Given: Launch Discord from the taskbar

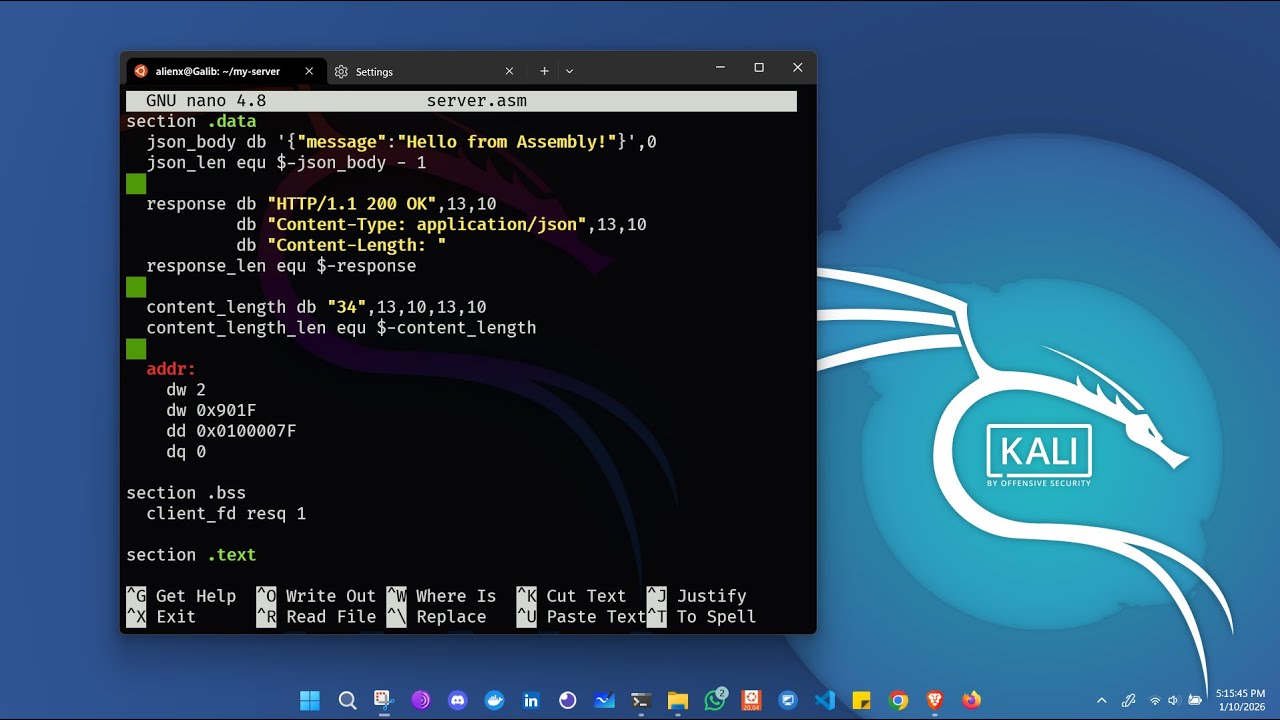Looking at the screenshot, I should (x=458, y=700).
